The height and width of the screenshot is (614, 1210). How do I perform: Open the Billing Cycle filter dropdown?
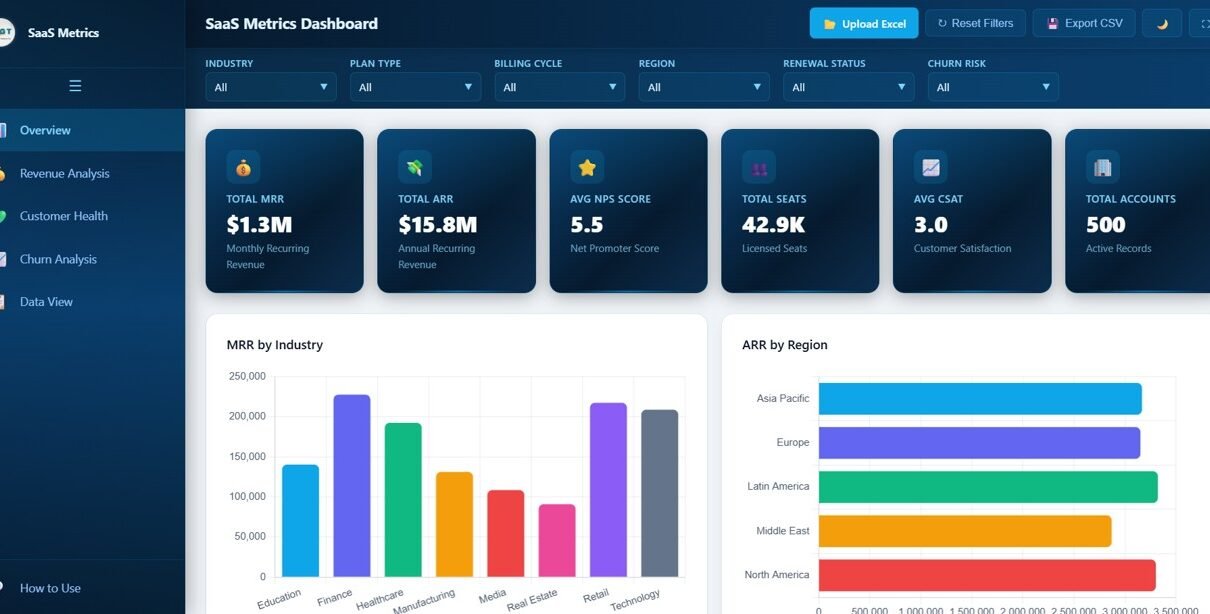point(559,87)
